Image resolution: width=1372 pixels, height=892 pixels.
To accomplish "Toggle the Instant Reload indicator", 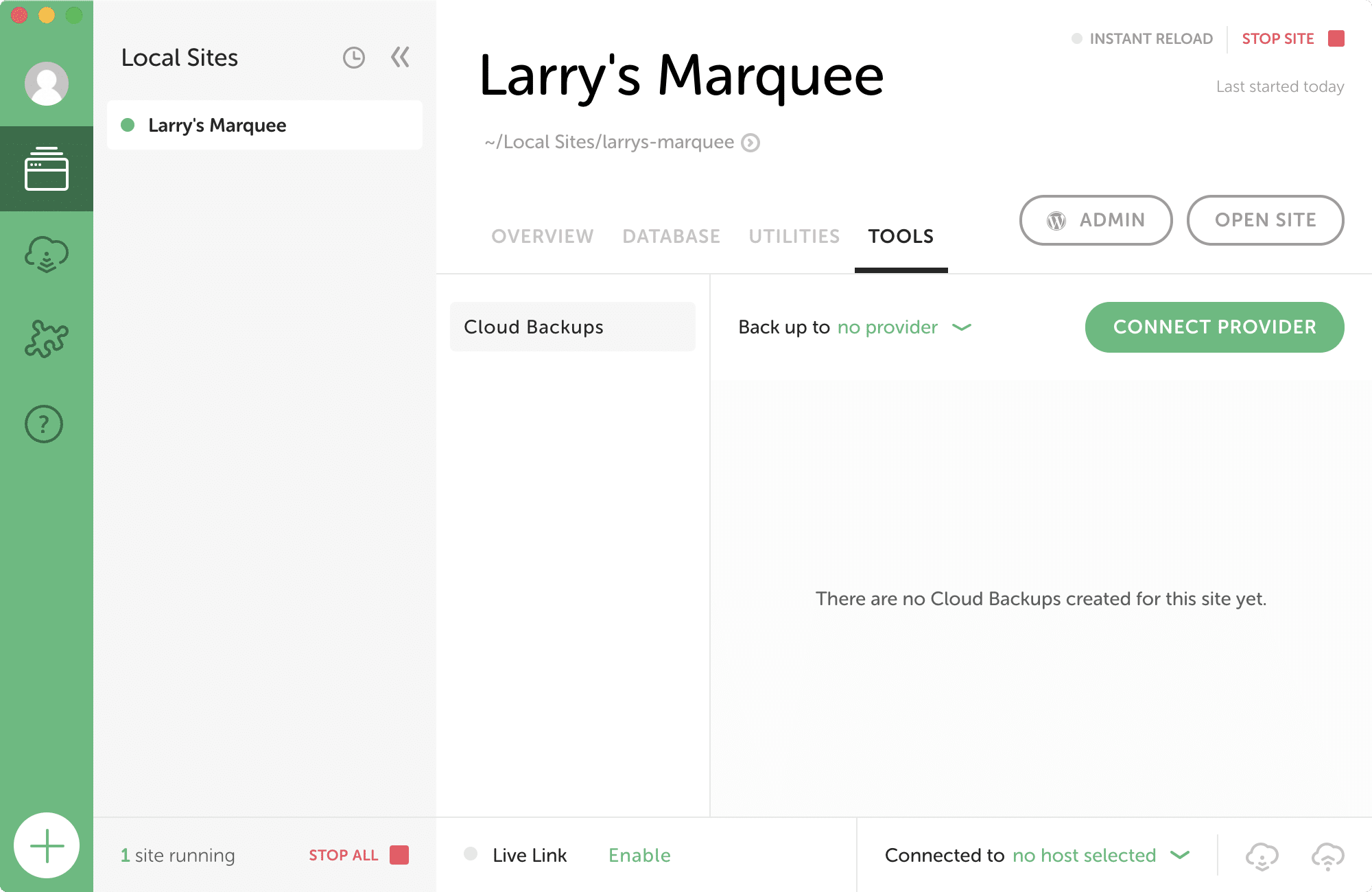I will [x=1077, y=38].
